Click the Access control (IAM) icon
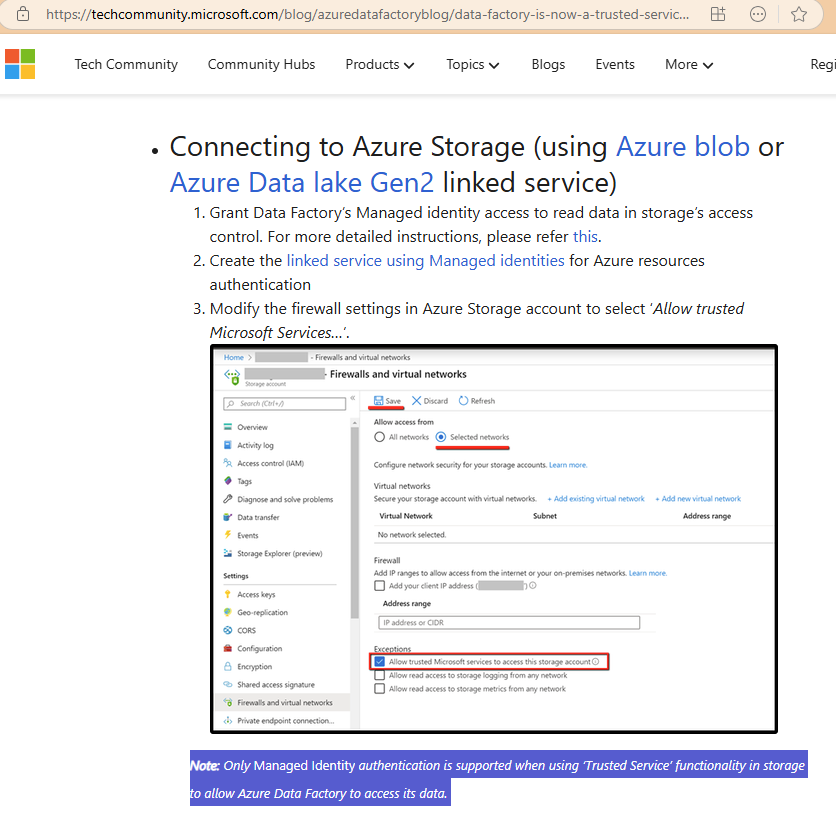 [x=228, y=463]
